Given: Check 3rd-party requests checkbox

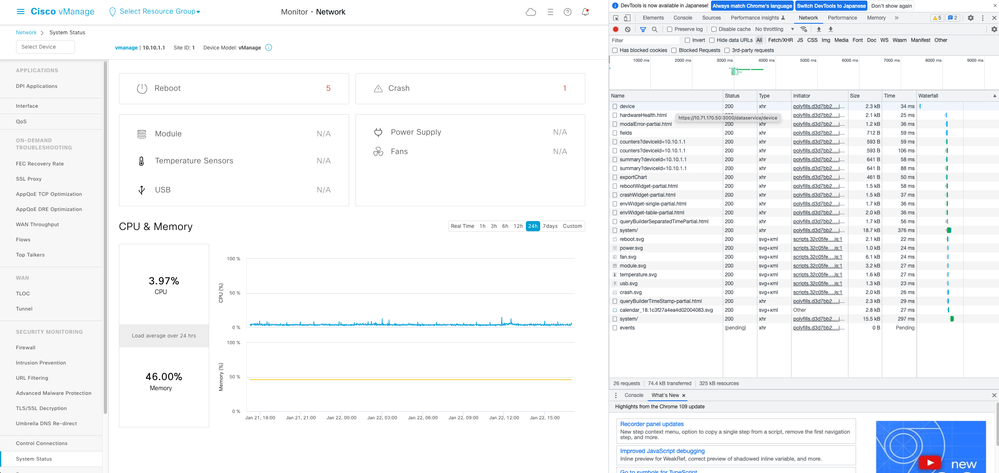Looking at the screenshot, I should (x=727, y=50).
